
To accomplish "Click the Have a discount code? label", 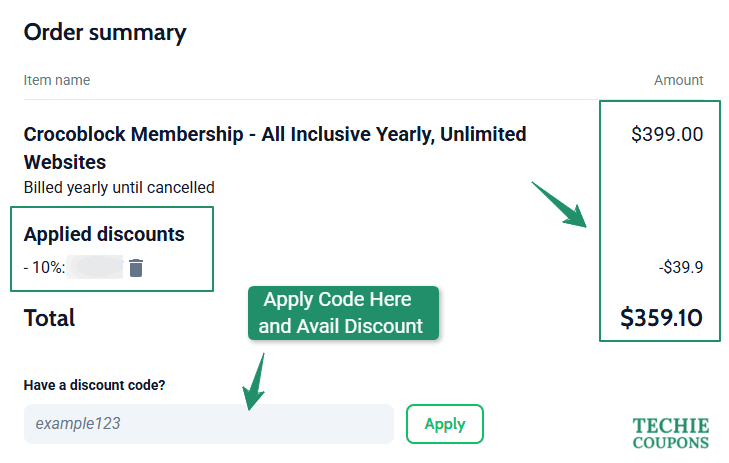I will (94, 385).
